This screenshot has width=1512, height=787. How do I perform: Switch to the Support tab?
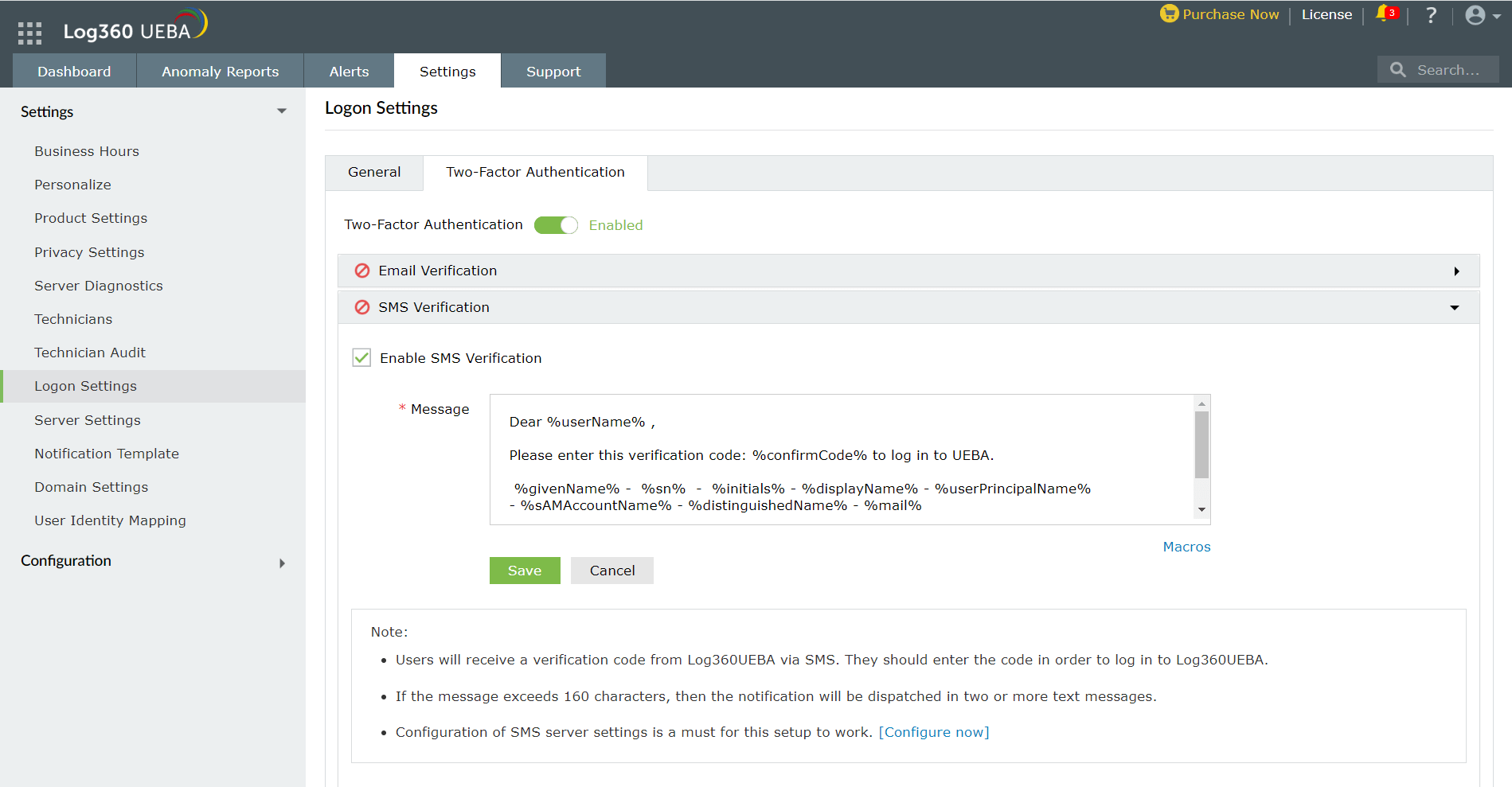(x=553, y=71)
